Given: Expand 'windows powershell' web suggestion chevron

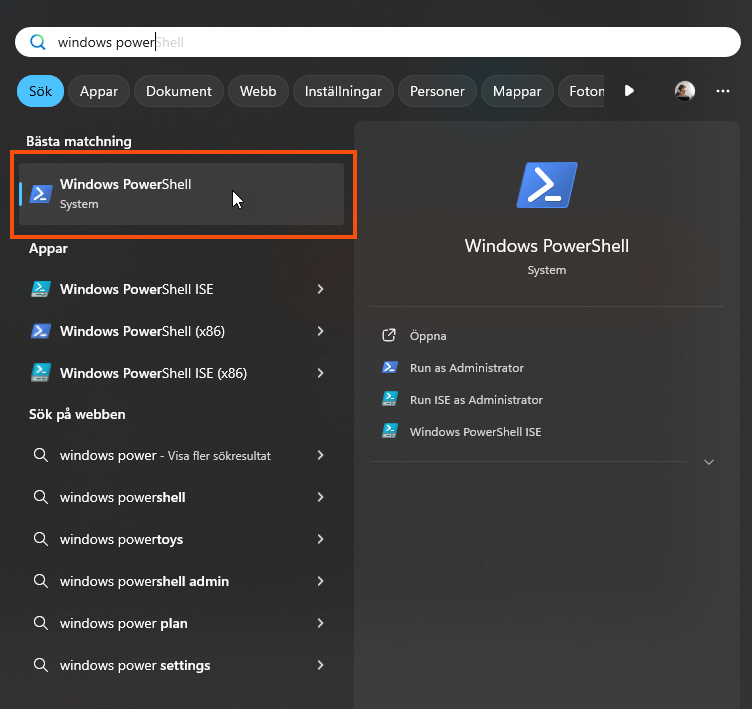Looking at the screenshot, I should pyautogui.click(x=320, y=497).
